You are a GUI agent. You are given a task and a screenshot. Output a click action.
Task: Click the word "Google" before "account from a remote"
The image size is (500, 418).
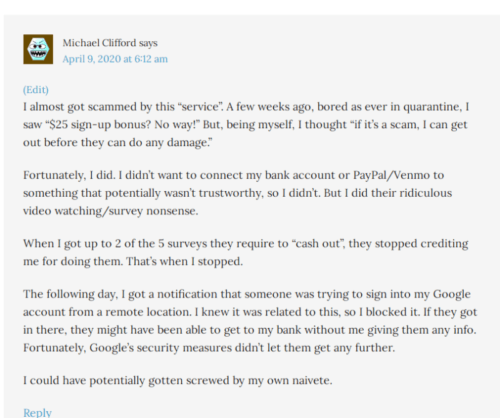tap(452, 295)
